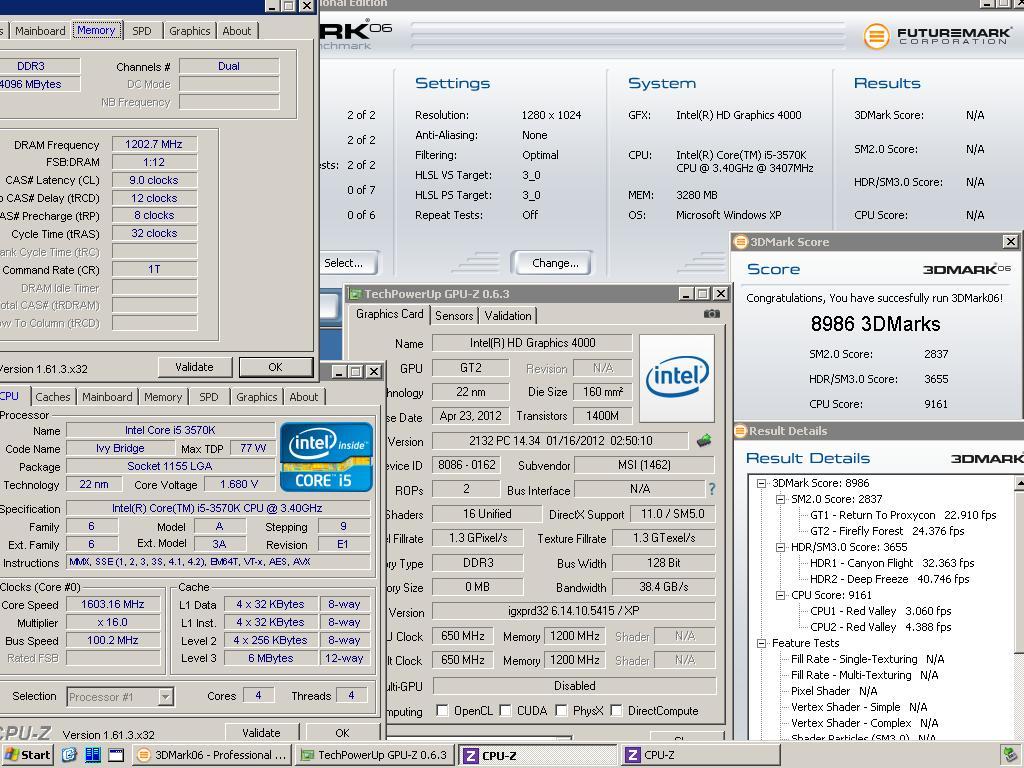Open the Sensors tab in GPU-Z
The image size is (1024, 768).
point(454,316)
